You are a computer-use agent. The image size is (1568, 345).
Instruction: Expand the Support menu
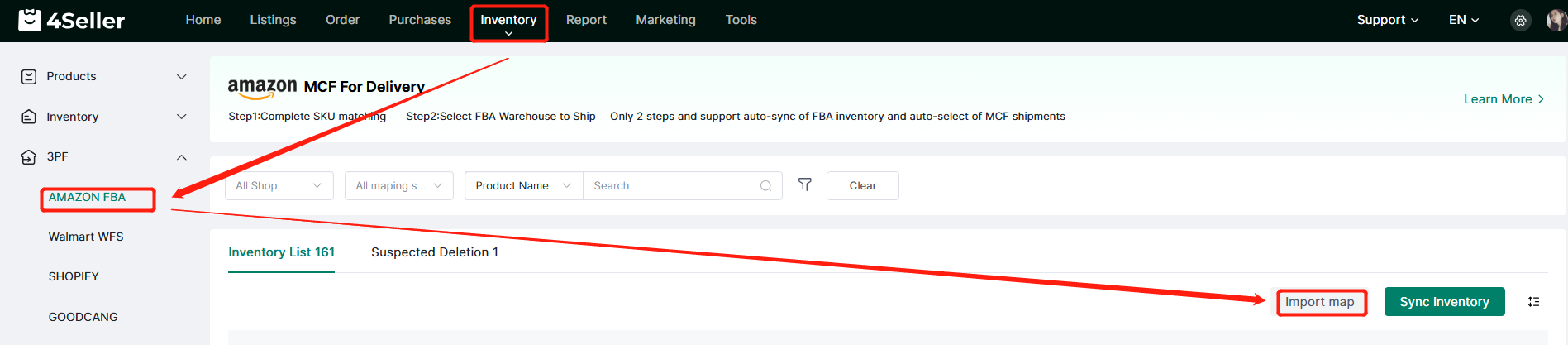click(x=1387, y=20)
